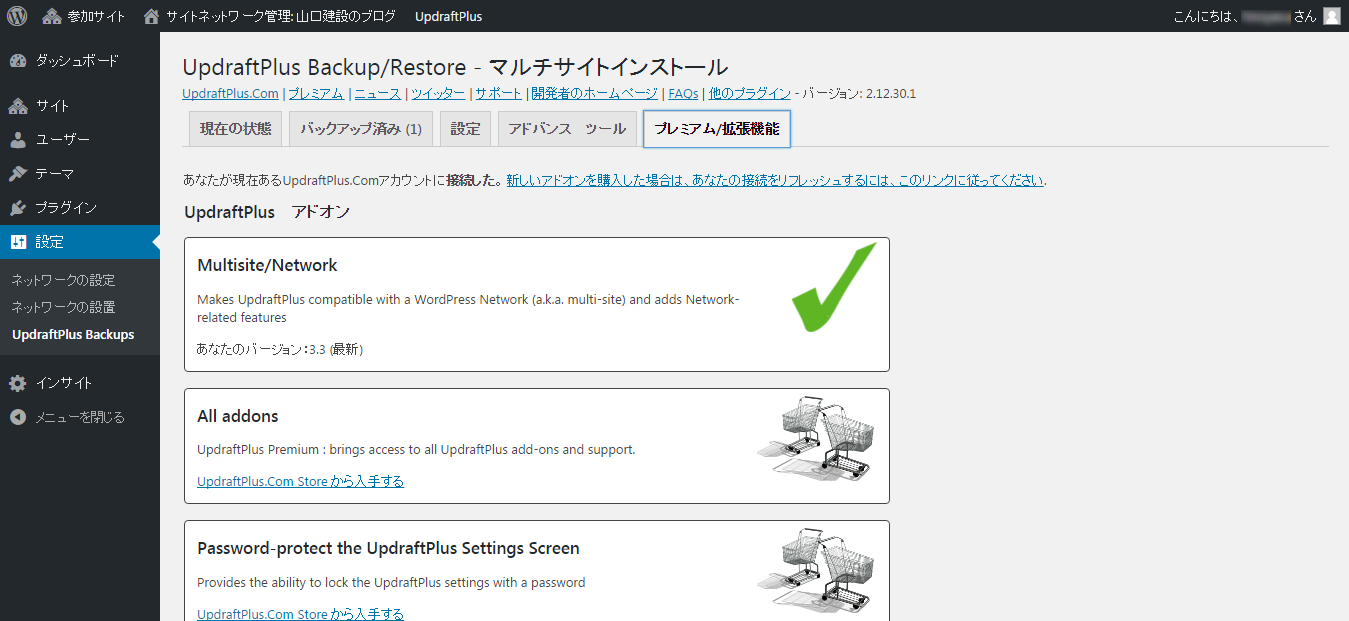1349x621 pixels.
Task: Open the 開発者のホームページ link
Action: click(595, 94)
